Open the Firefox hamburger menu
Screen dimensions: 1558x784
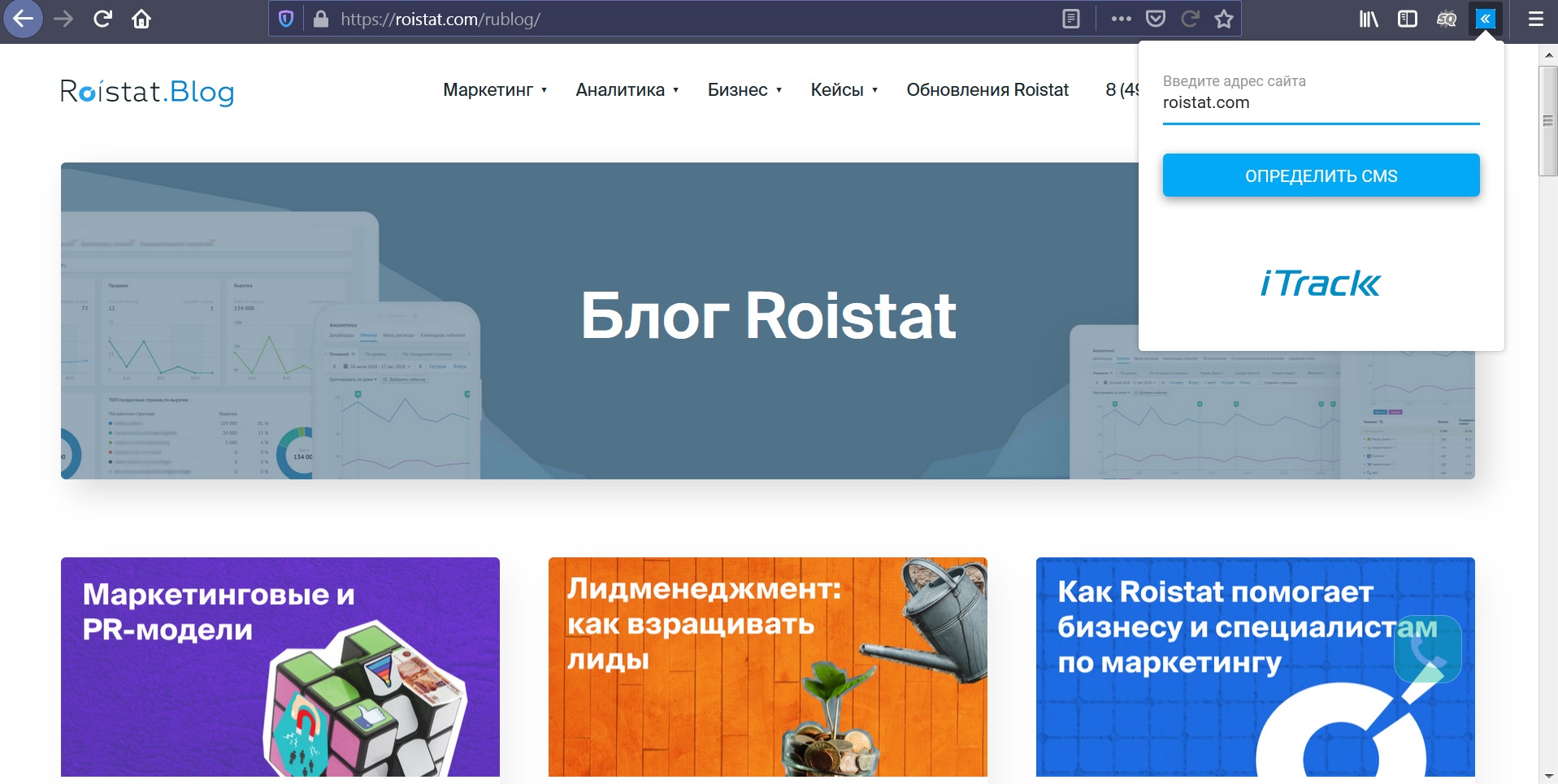pyautogui.click(x=1537, y=18)
